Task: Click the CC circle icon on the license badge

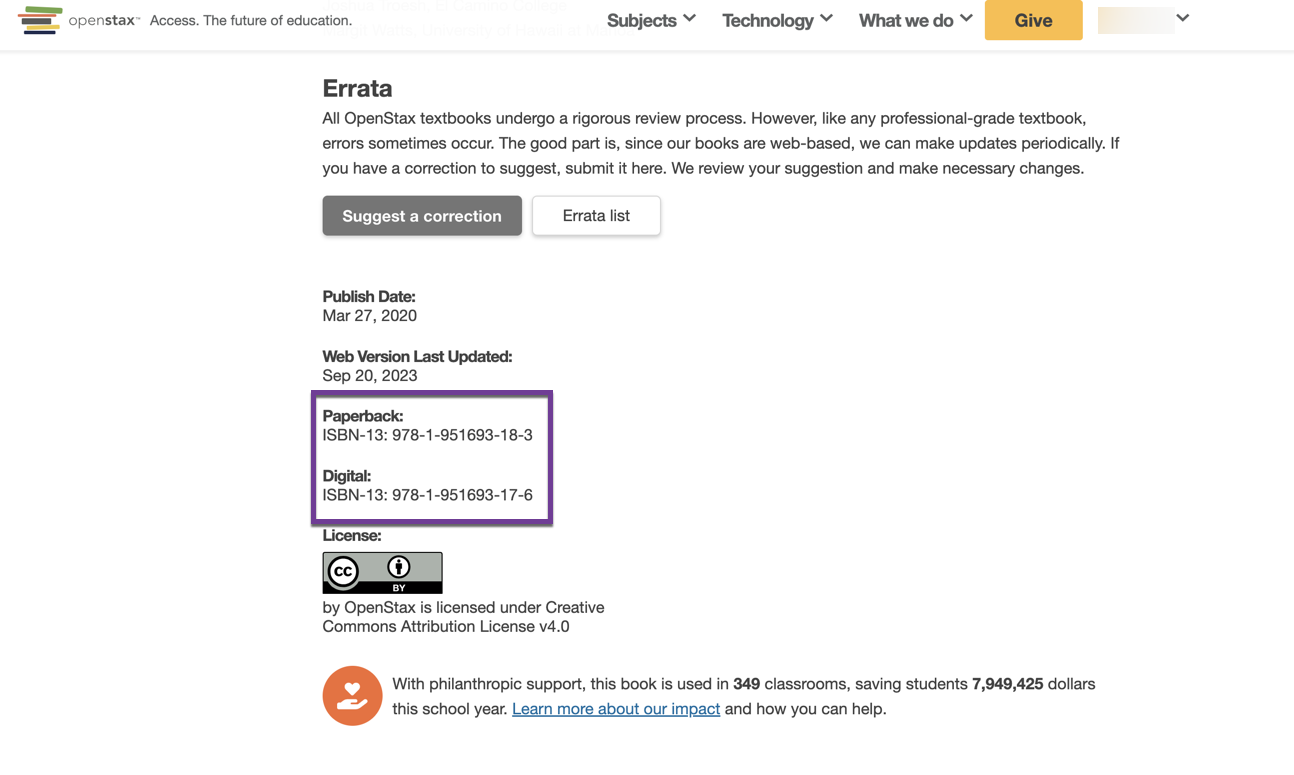Action: coord(343,572)
